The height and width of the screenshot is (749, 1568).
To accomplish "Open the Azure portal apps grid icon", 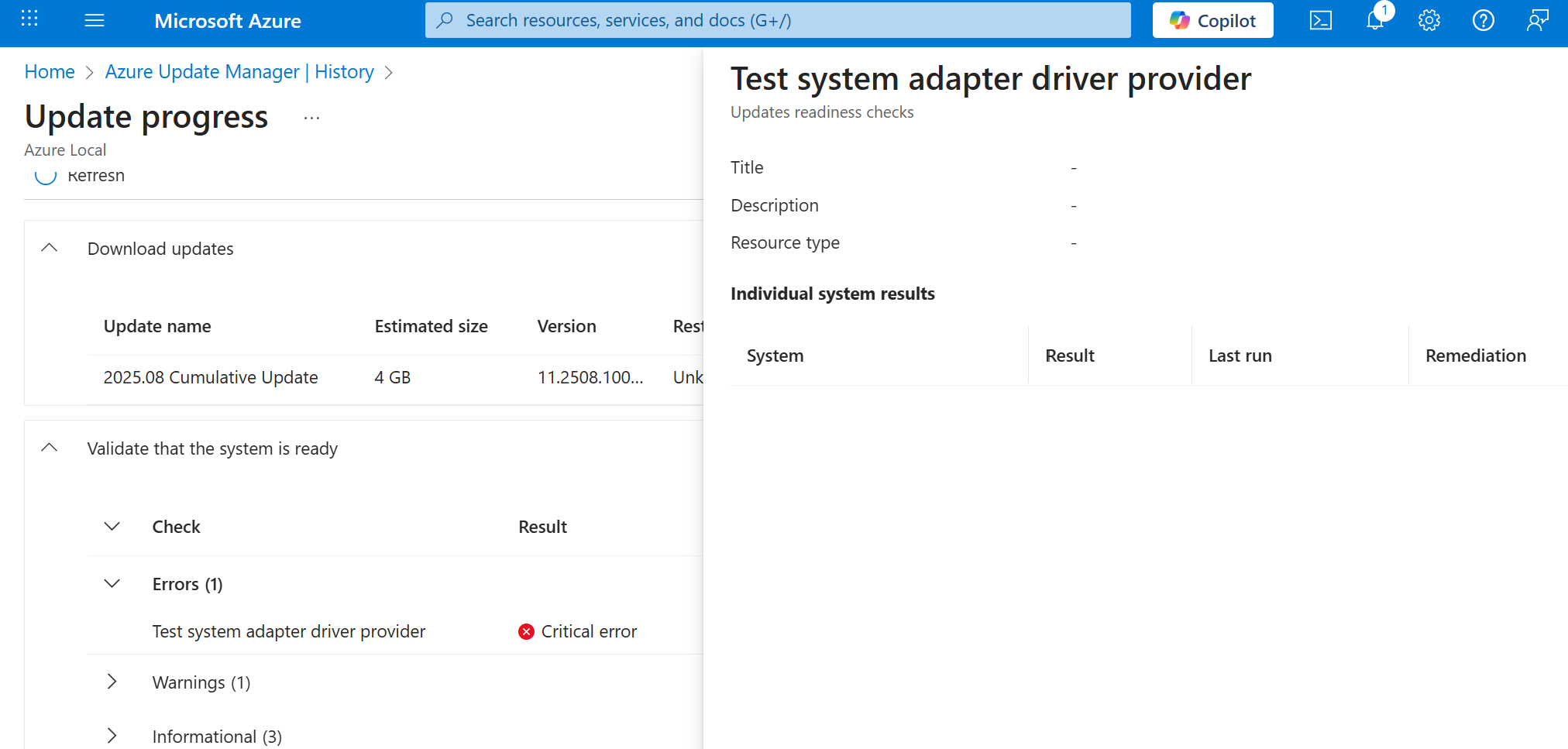I will click(x=29, y=19).
